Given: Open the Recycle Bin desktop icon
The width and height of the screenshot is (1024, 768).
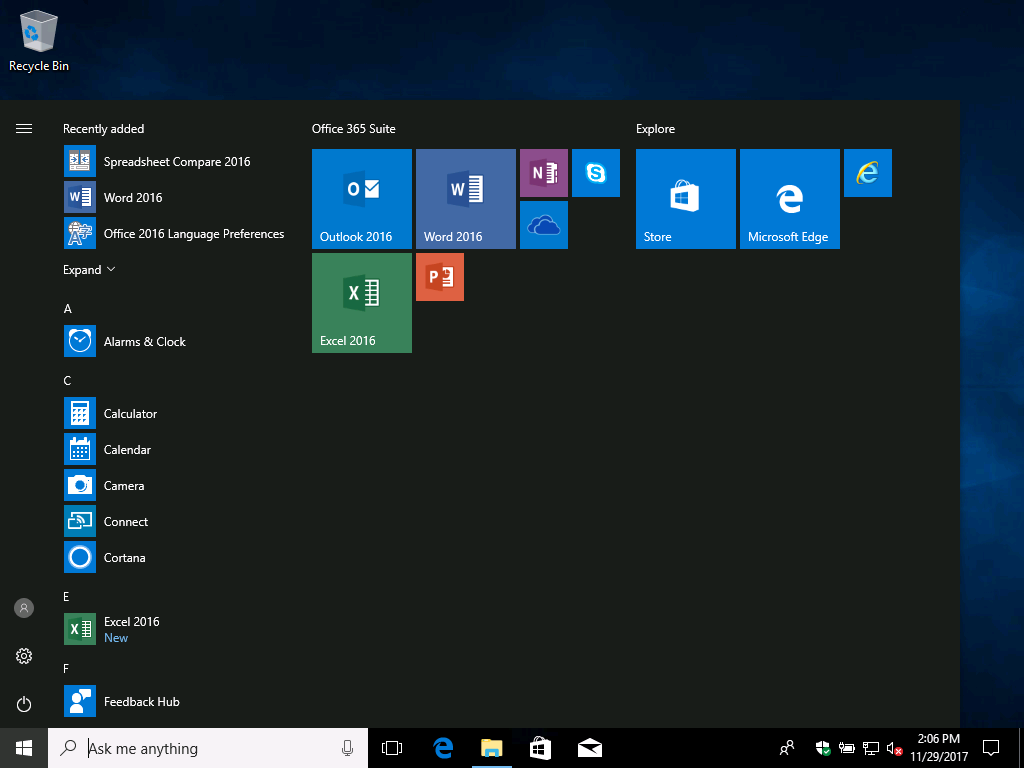Looking at the screenshot, I should (x=39, y=40).
